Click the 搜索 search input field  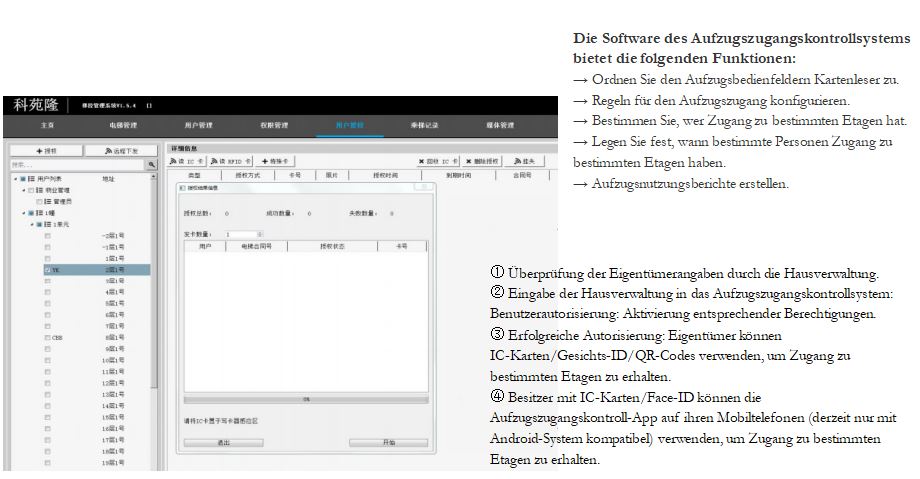[72, 163]
